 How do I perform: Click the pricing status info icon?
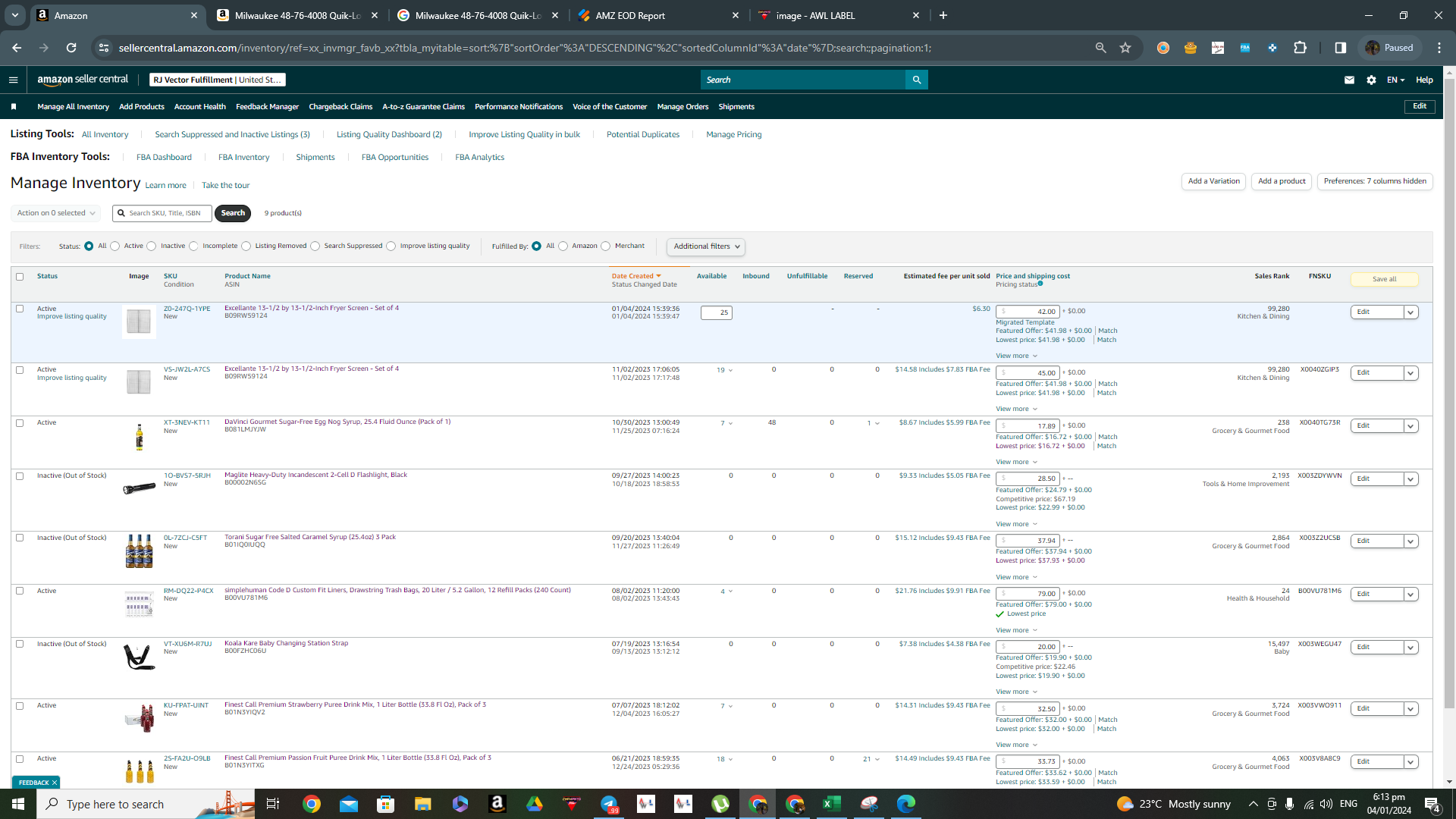point(1040,284)
